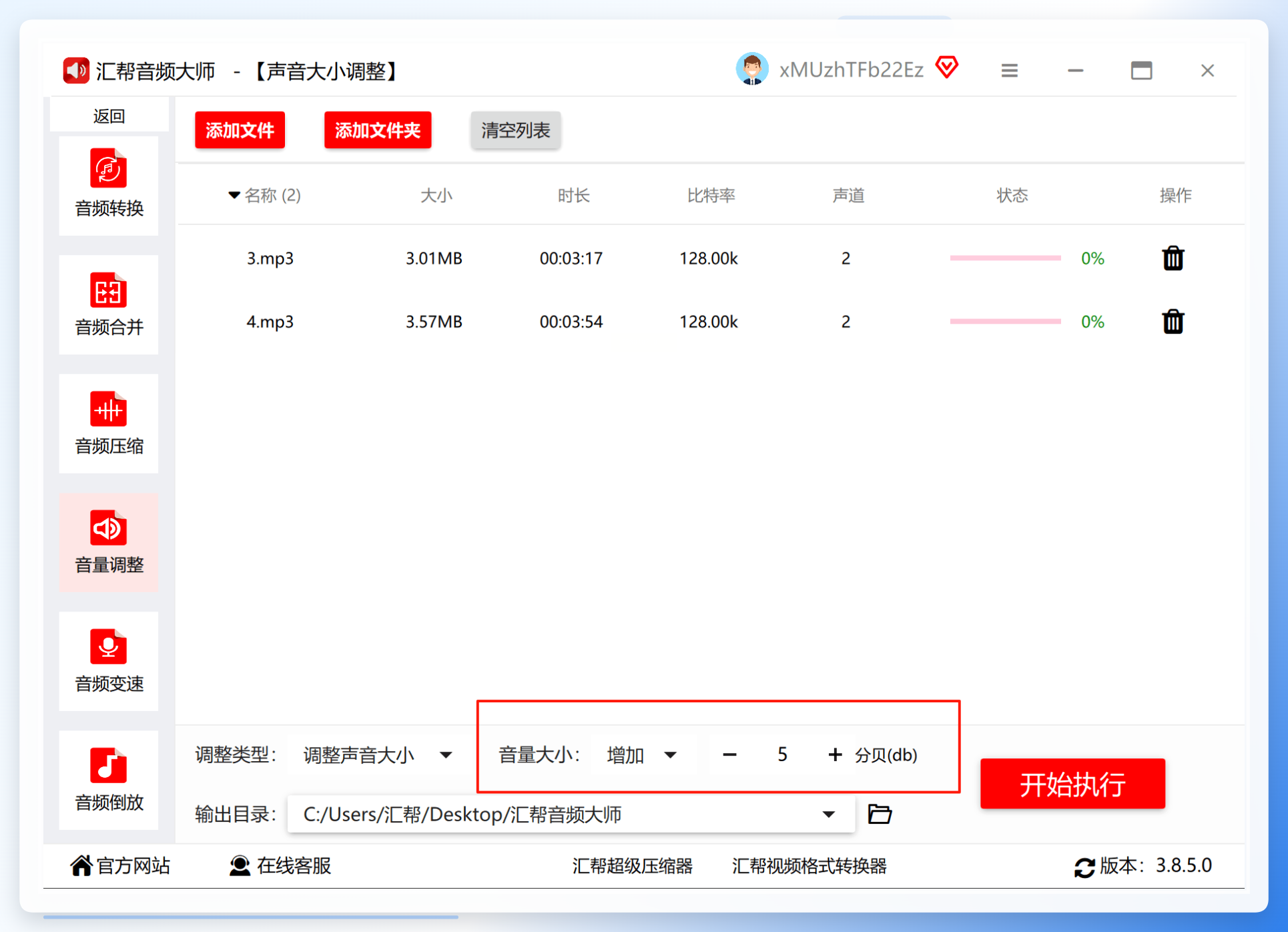Image resolution: width=1288 pixels, height=932 pixels.
Task: Click the app speaker logo icon
Action: click(76, 71)
